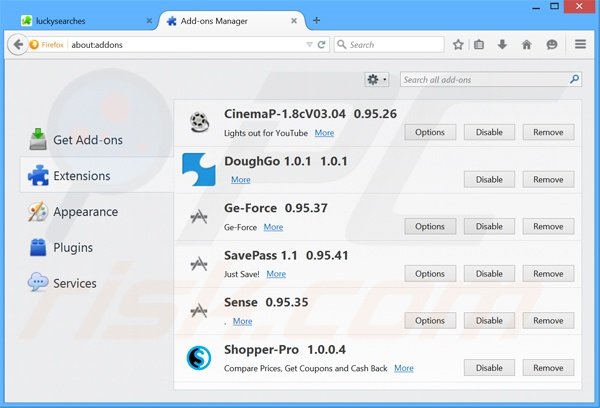Disable the Sense extension
The height and width of the screenshot is (408, 600).
(x=489, y=320)
